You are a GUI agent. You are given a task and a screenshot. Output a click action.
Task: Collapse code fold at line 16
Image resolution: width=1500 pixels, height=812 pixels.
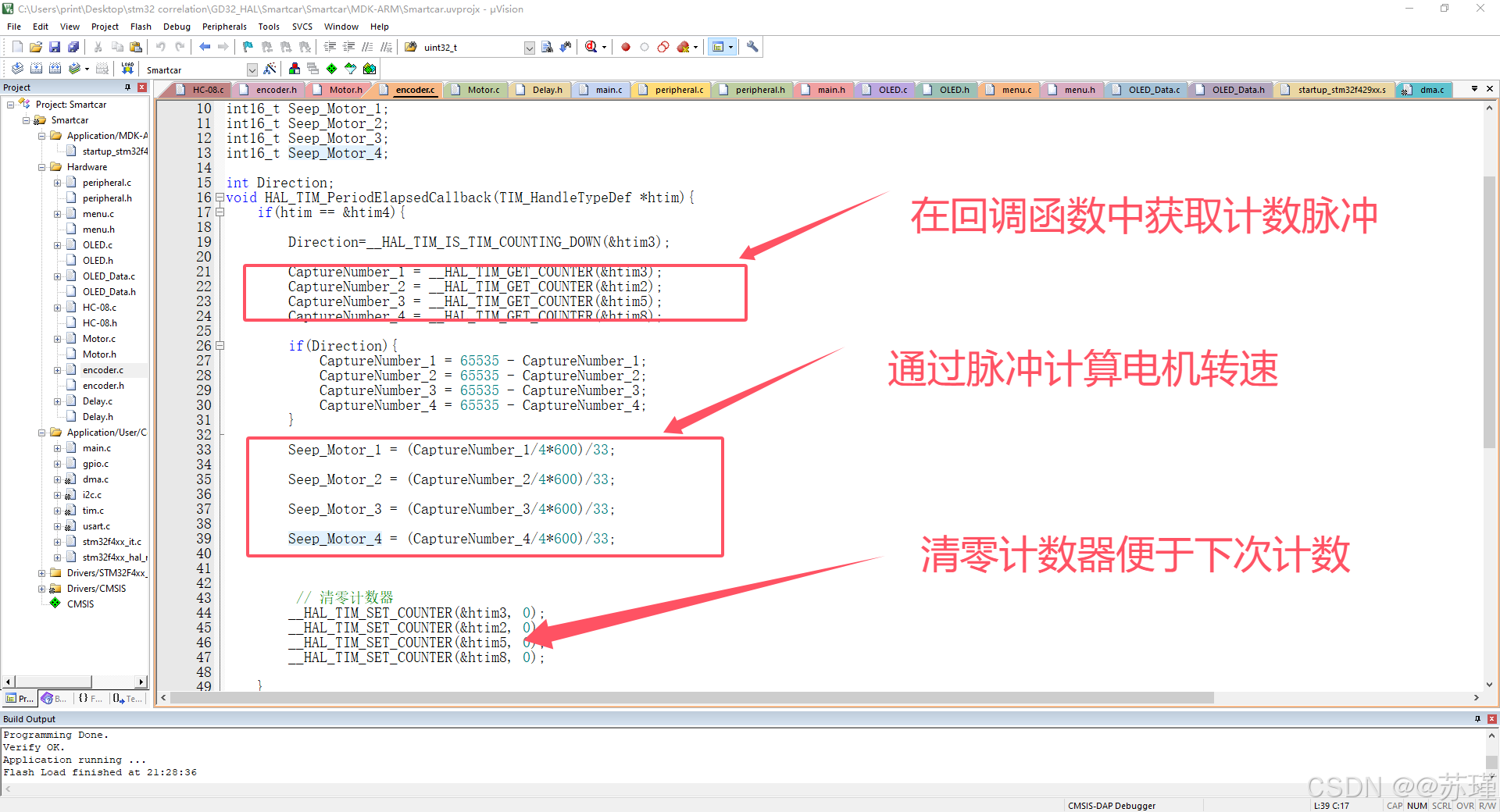pyautogui.click(x=220, y=198)
